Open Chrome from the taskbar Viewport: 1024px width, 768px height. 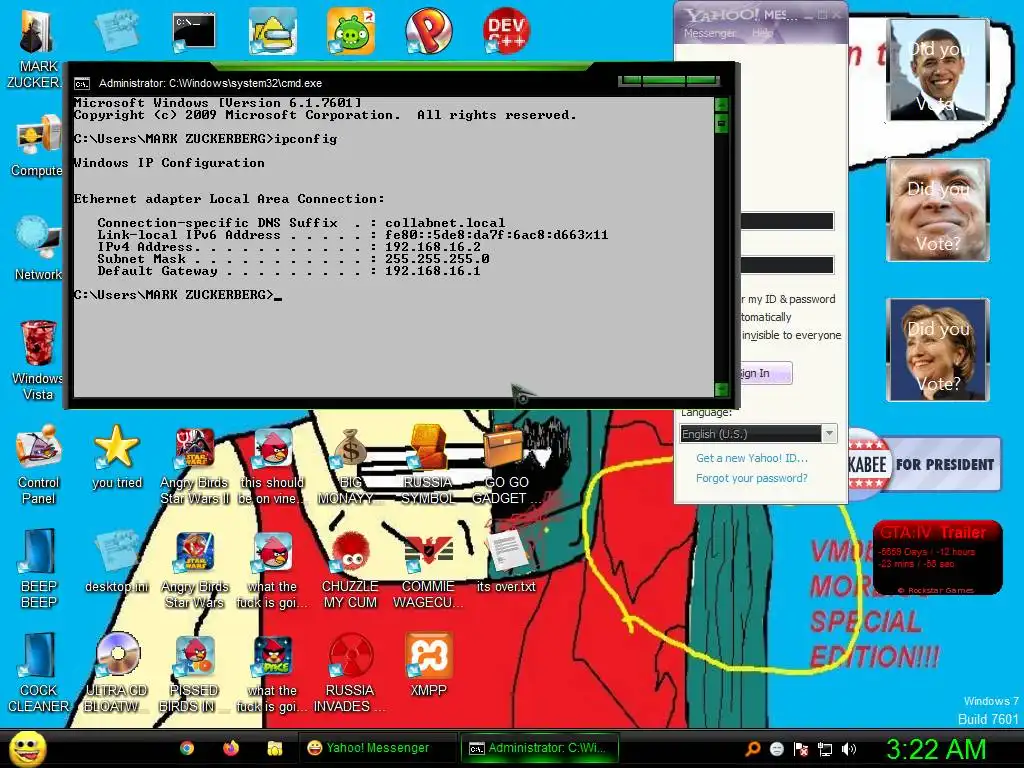tap(187, 748)
